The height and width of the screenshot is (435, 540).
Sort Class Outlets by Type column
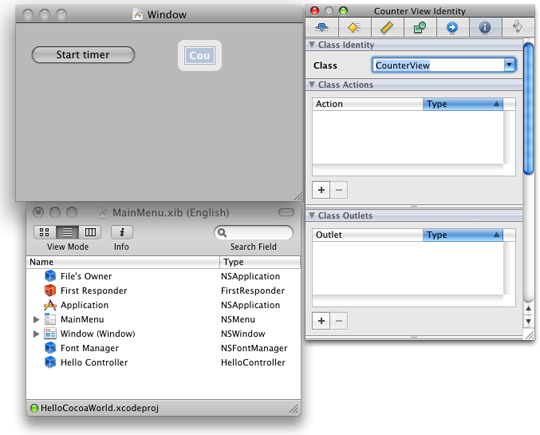(x=463, y=235)
